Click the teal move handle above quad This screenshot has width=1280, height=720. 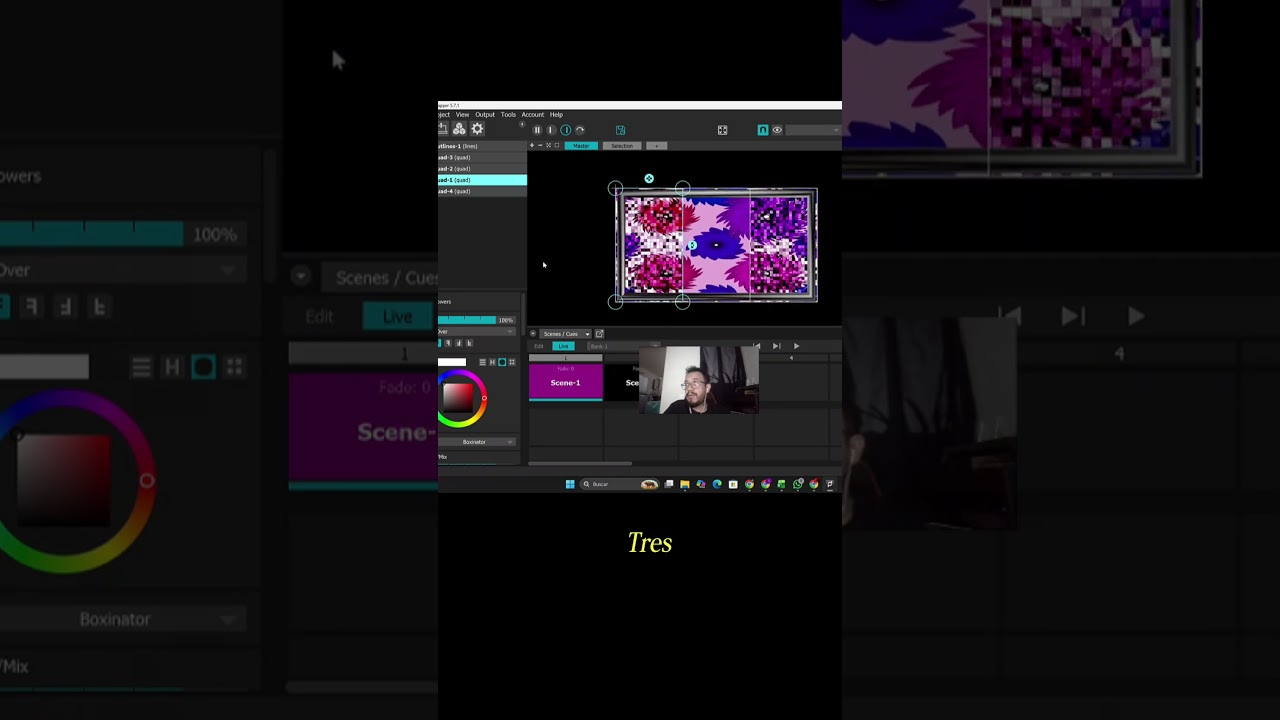pyautogui.click(x=649, y=179)
